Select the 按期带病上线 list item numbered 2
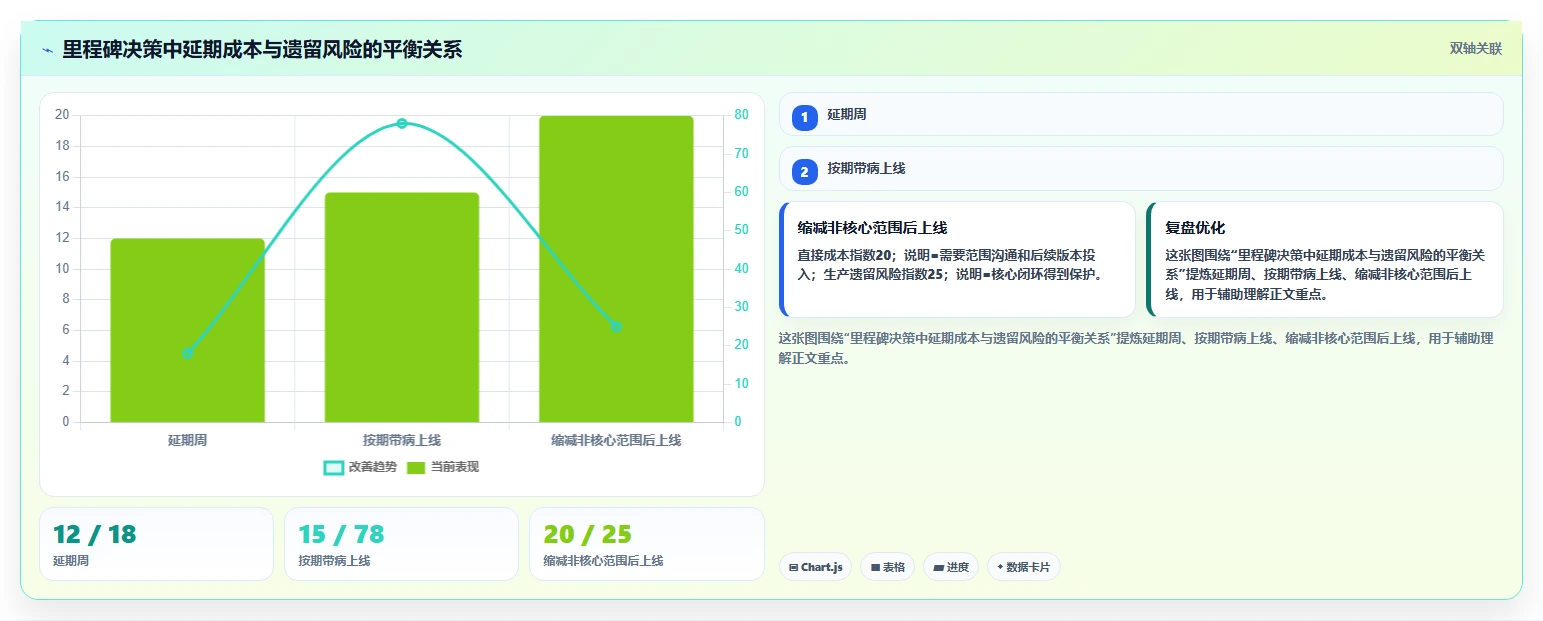 (1141, 168)
